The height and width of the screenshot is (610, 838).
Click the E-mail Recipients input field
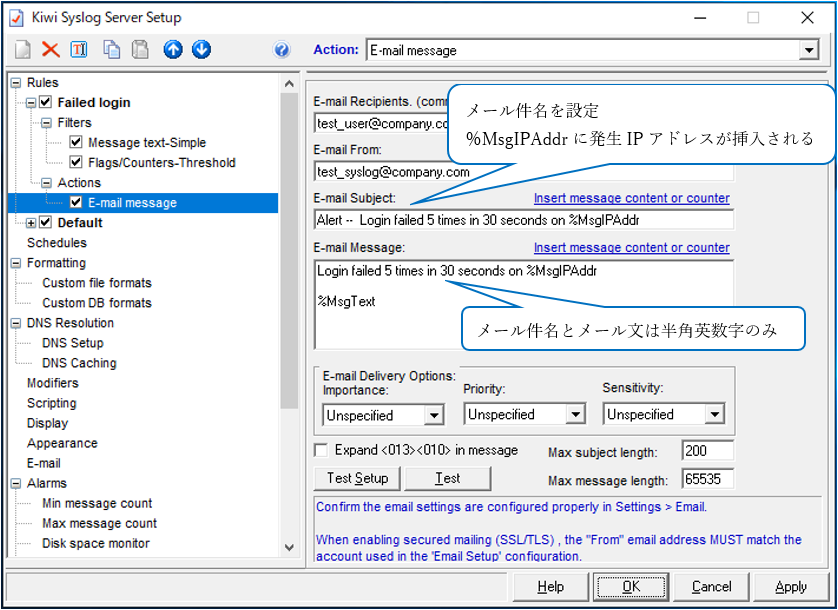click(x=381, y=123)
